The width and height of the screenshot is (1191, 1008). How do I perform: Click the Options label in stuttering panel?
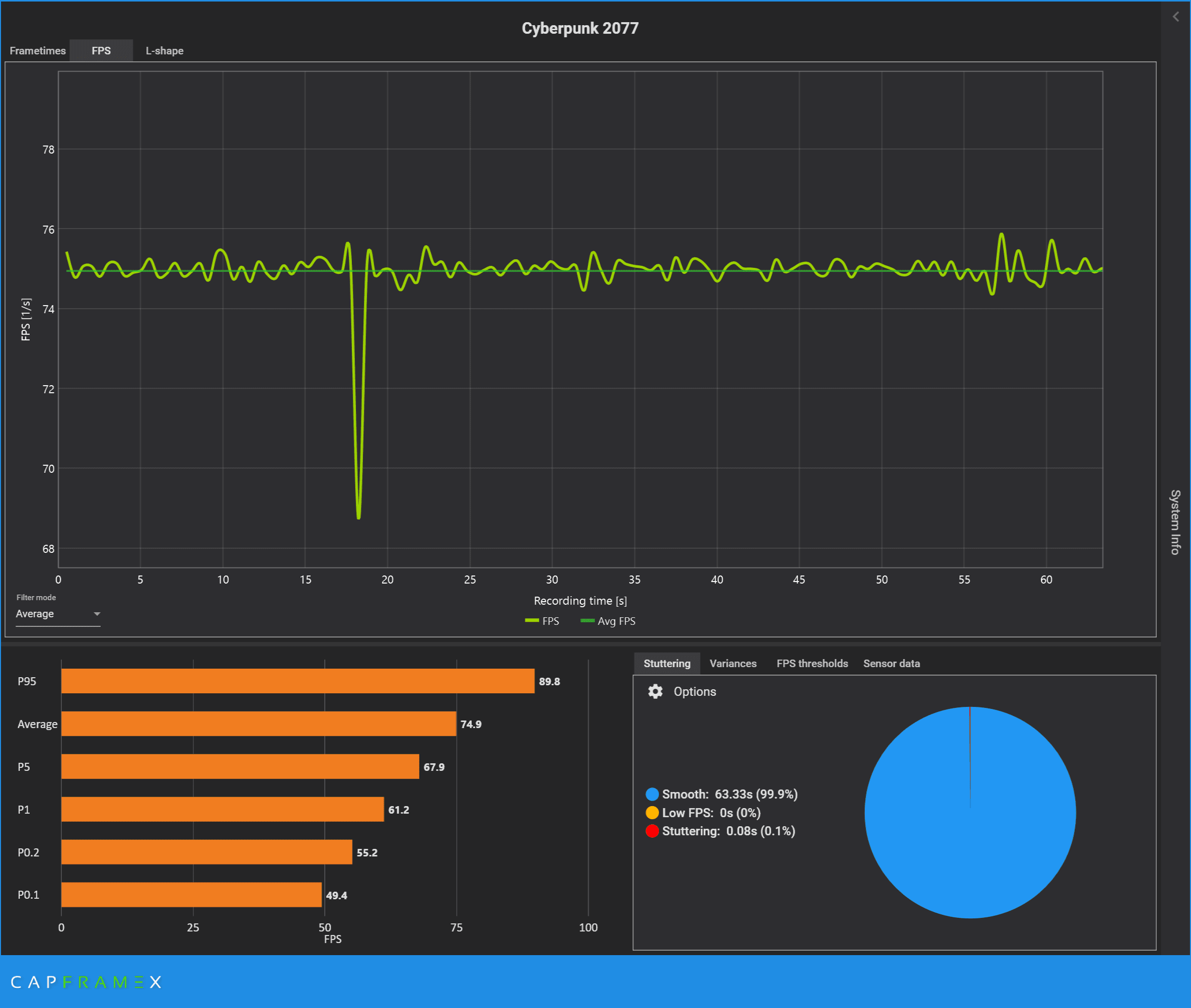click(x=695, y=691)
